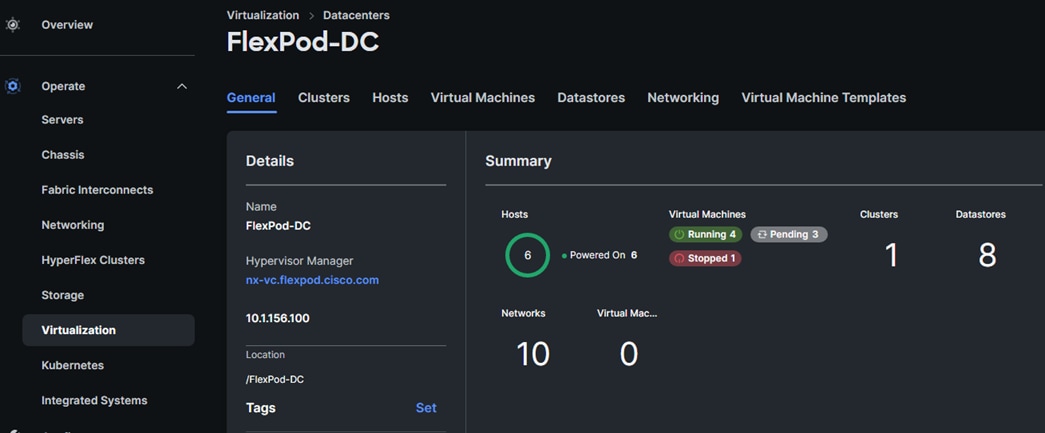Image resolution: width=1045 pixels, height=433 pixels.
Task: Click the /FlexPod-DC location value
Action: click(275, 379)
